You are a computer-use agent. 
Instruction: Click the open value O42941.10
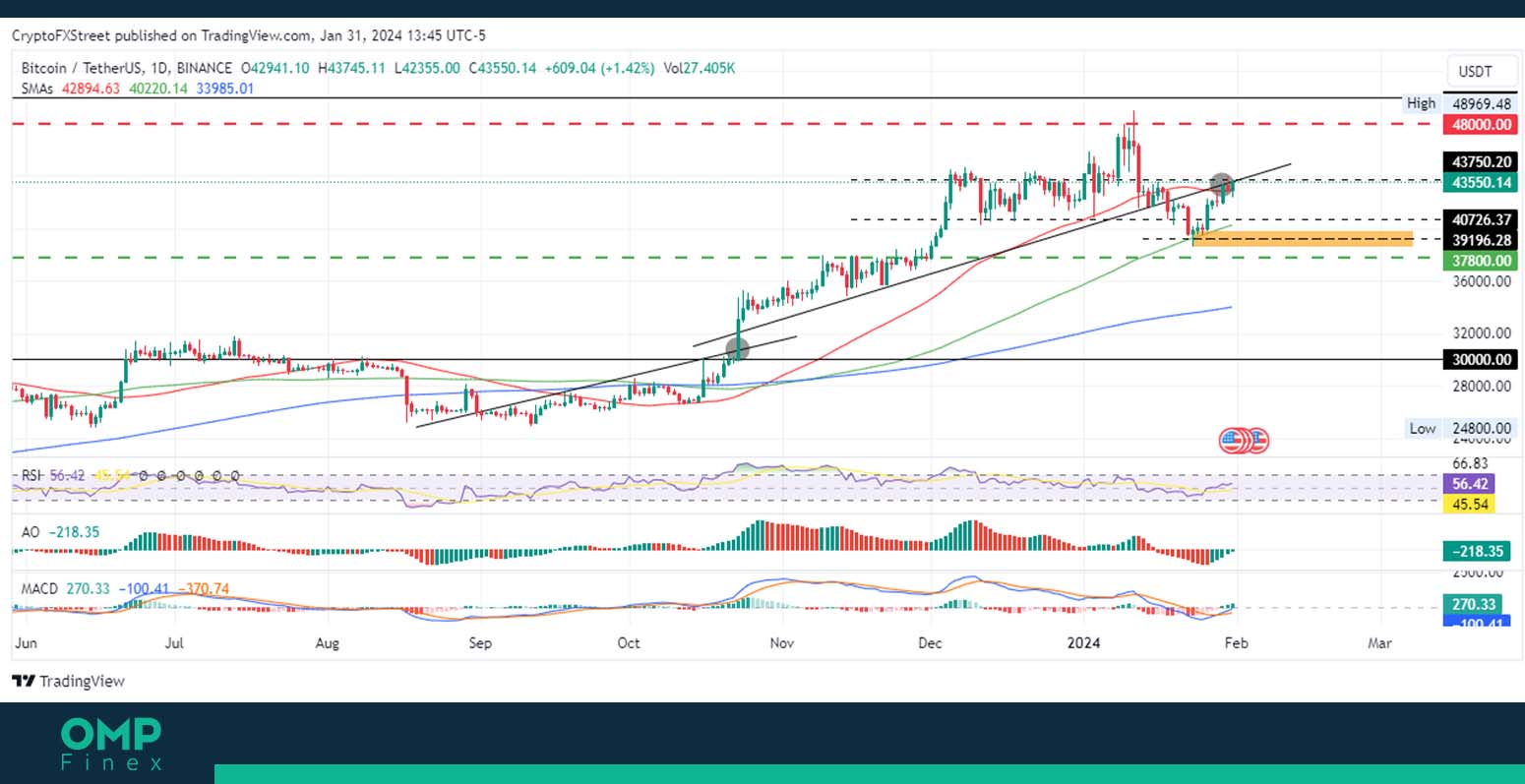pos(274,68)
